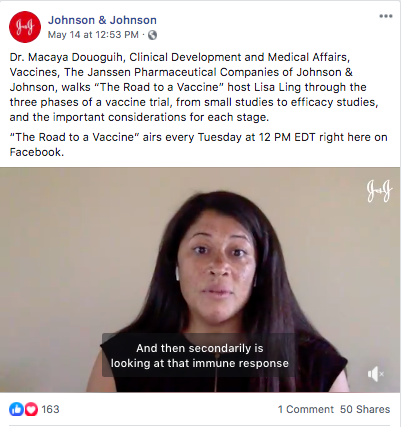
Task: Click the Lisa Ling name in description
Action: pos(277,87)
